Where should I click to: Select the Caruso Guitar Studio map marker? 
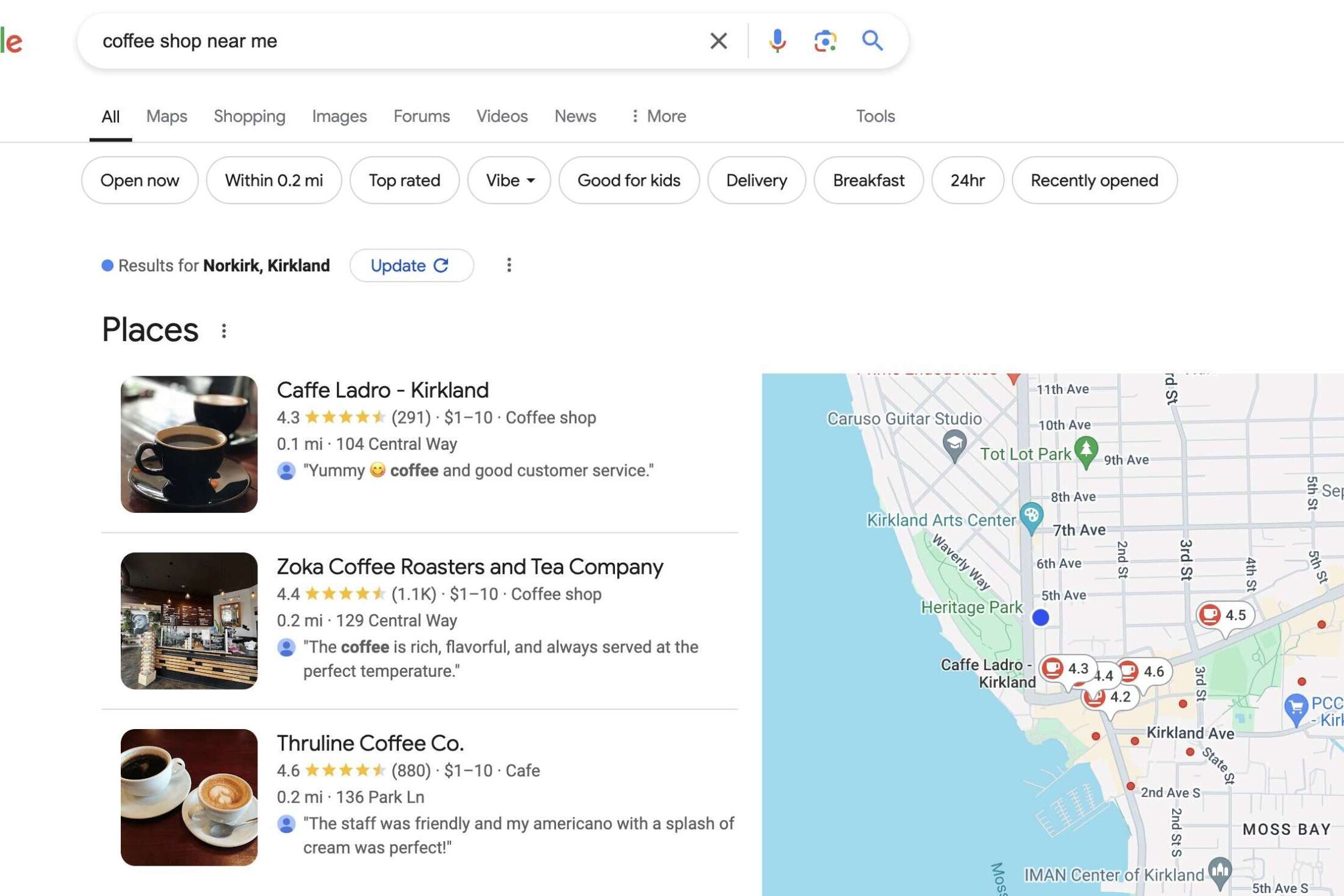click(954, 446)
